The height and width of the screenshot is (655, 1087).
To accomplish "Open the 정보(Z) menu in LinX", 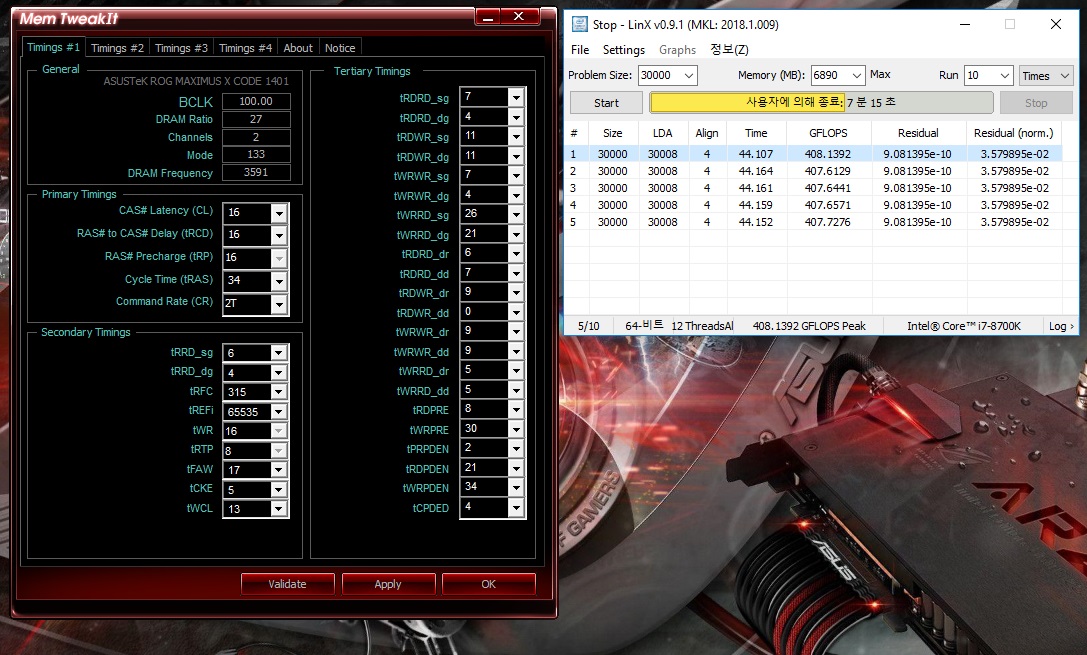I will coord(729,50).
